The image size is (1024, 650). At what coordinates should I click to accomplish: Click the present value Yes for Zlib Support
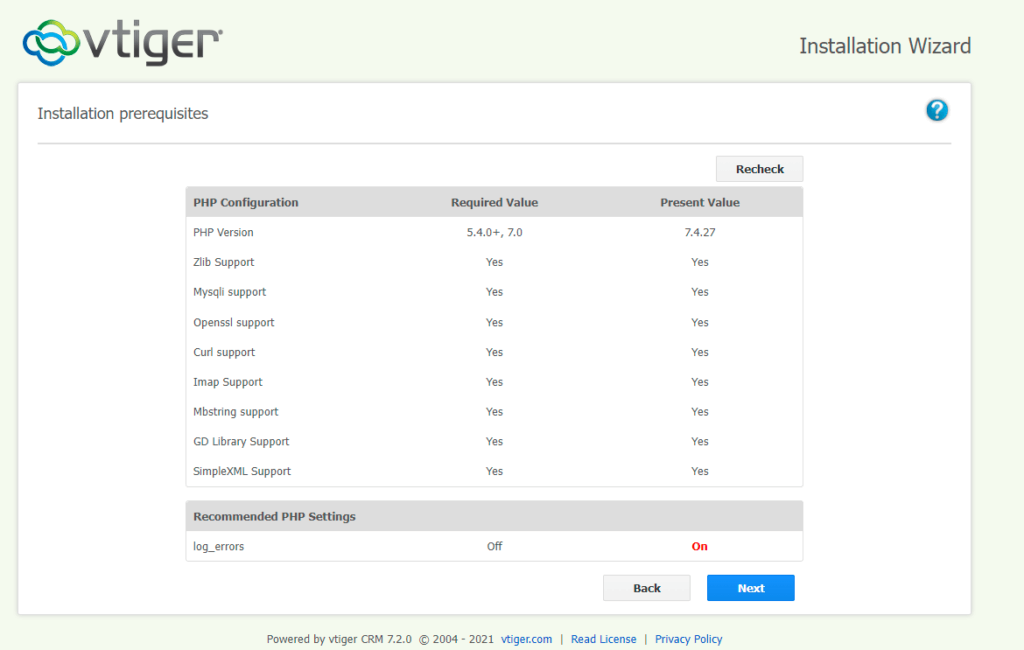[x=699, y=262]
